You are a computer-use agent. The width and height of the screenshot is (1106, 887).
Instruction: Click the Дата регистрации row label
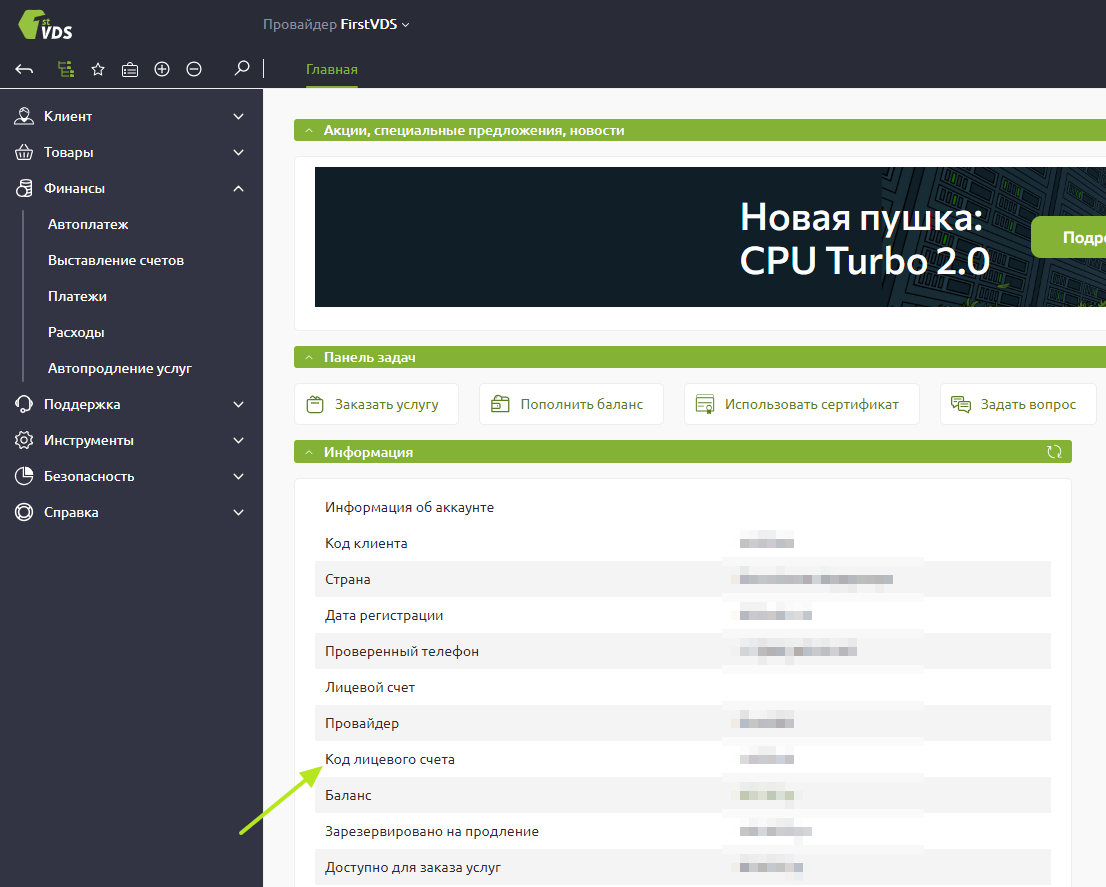coord(384,616)
